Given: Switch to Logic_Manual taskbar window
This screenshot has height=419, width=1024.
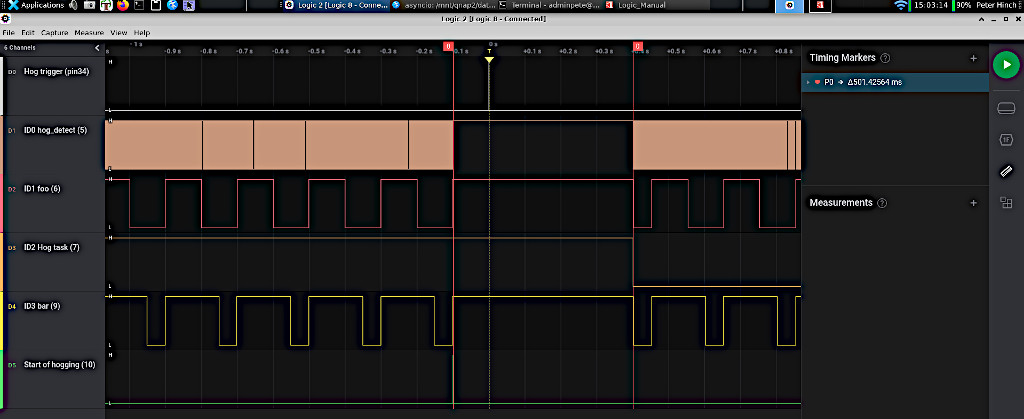Looking at the screenshot, I should (655, 5).
